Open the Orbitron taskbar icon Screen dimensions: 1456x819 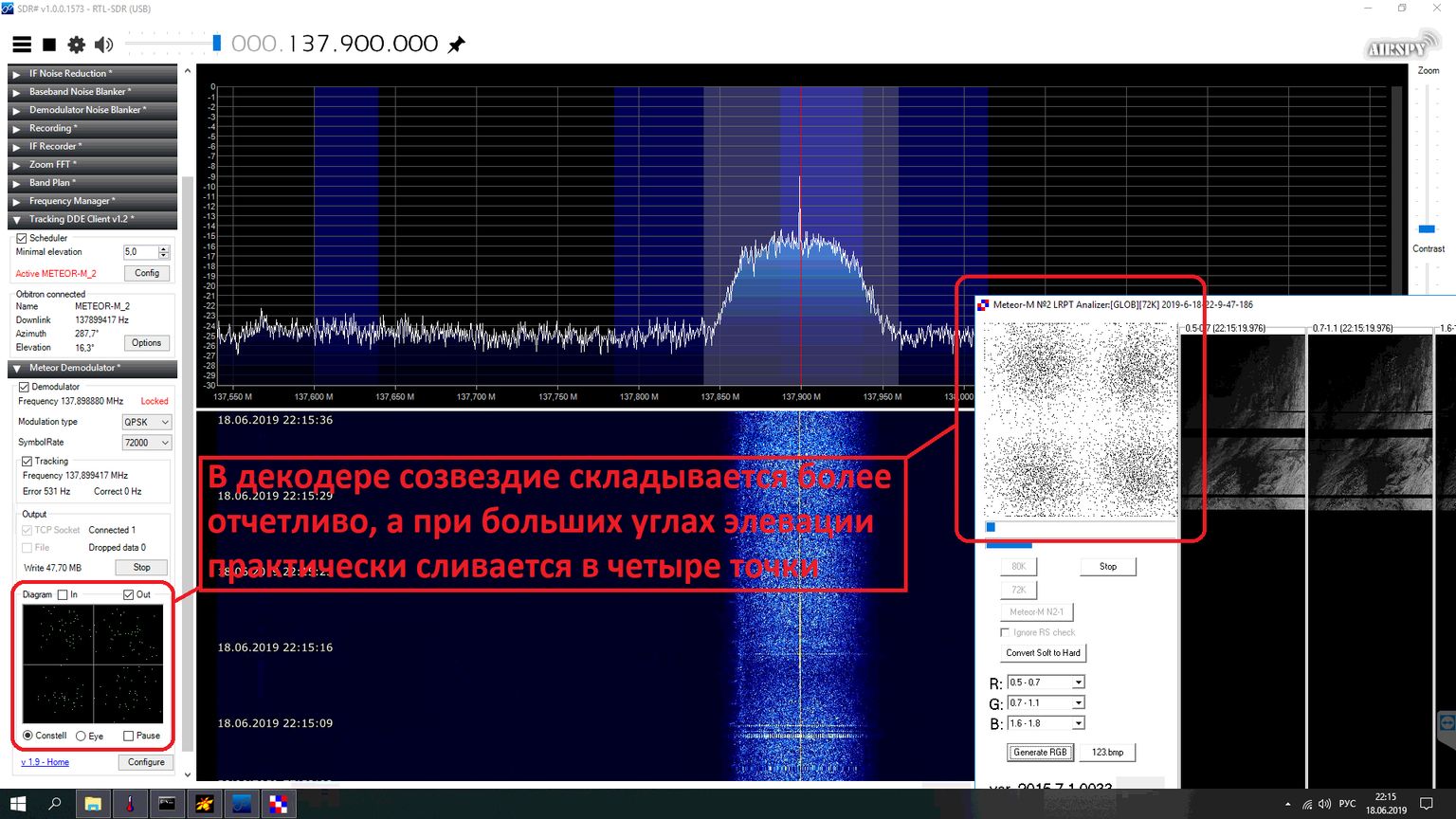pos(204,804)
